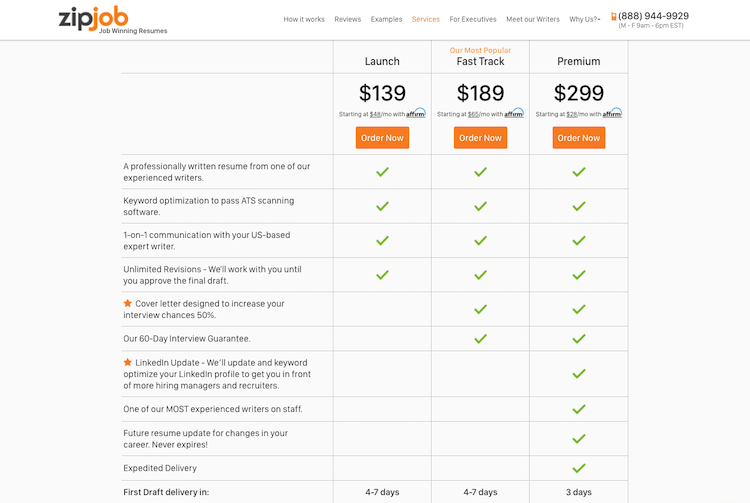
Task: Click the Affirm logo under $299
Action: [x=612, y=113]
